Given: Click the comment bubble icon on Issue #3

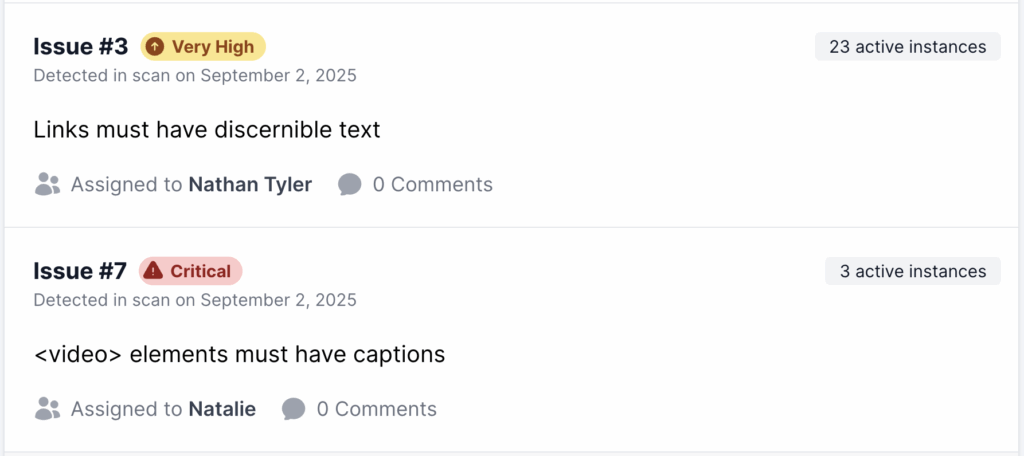Looking at the screenshot, I should click(349, 184).
